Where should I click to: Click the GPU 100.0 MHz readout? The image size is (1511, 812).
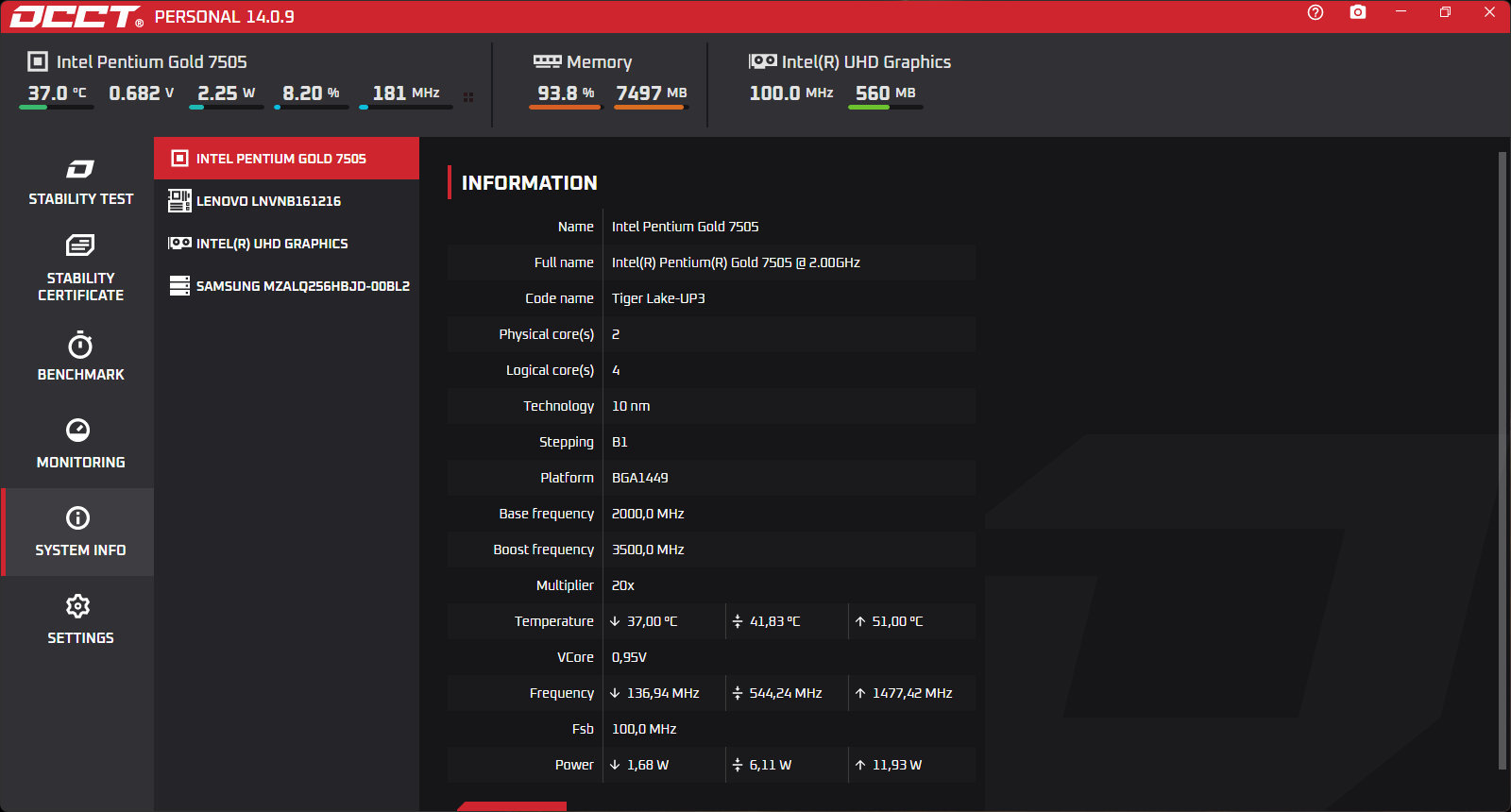(x=791, y=93)
